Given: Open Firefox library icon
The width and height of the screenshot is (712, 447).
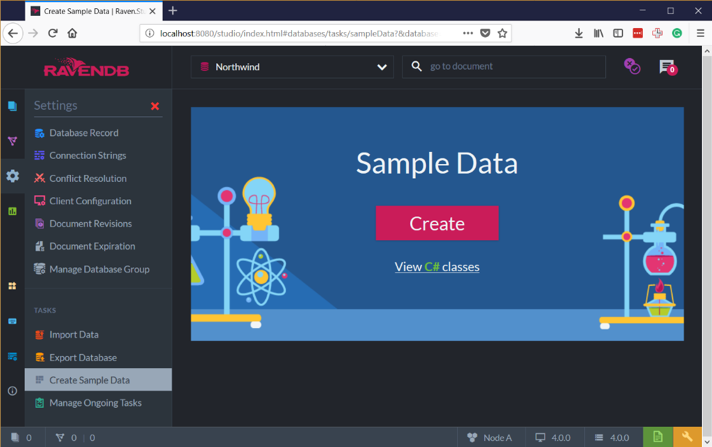Looking at the screenshot, I should click(598, 33).
